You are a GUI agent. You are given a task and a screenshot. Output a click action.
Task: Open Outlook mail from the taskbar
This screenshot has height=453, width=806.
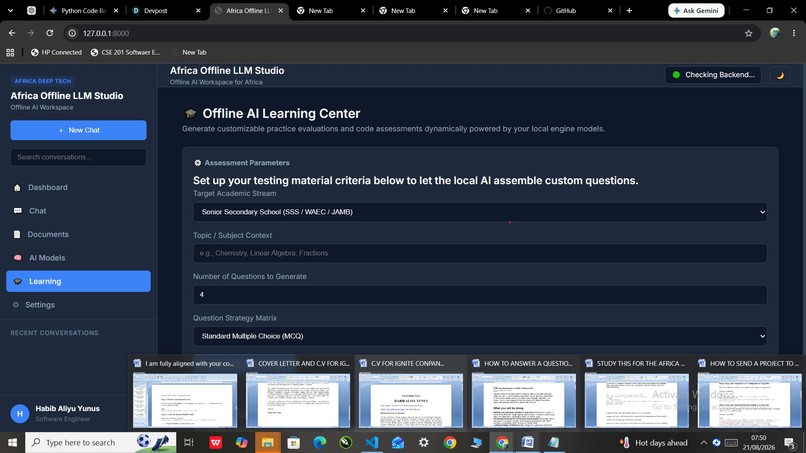click(x=398, y=442)
